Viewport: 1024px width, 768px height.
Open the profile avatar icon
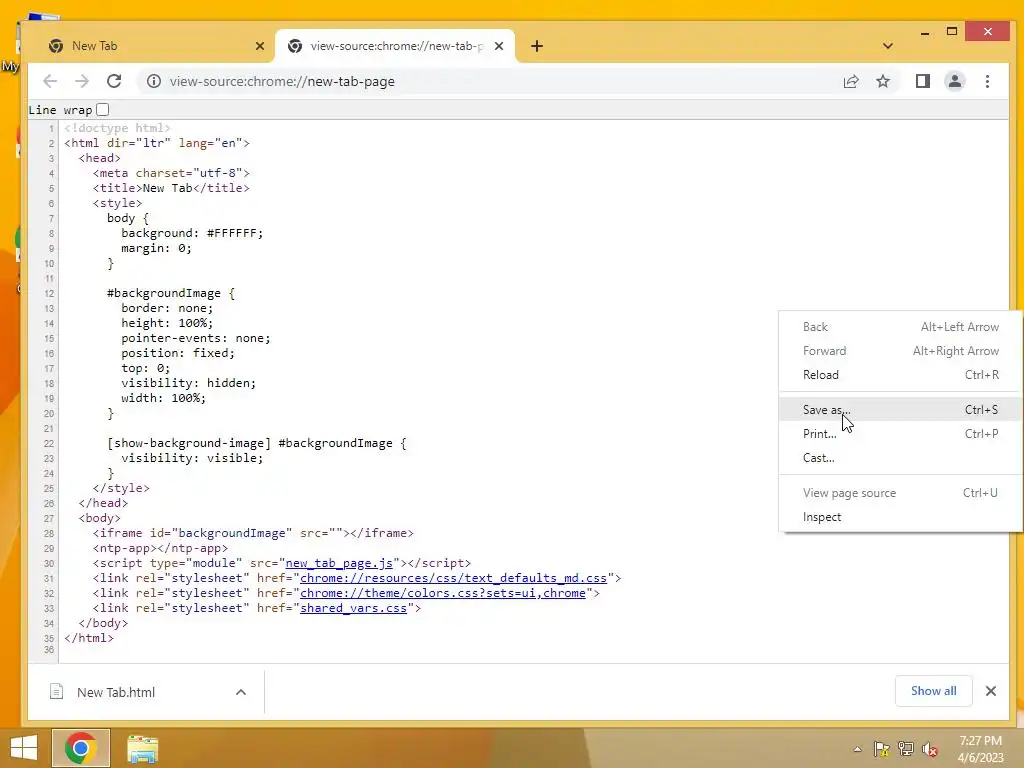coord(955,82)
